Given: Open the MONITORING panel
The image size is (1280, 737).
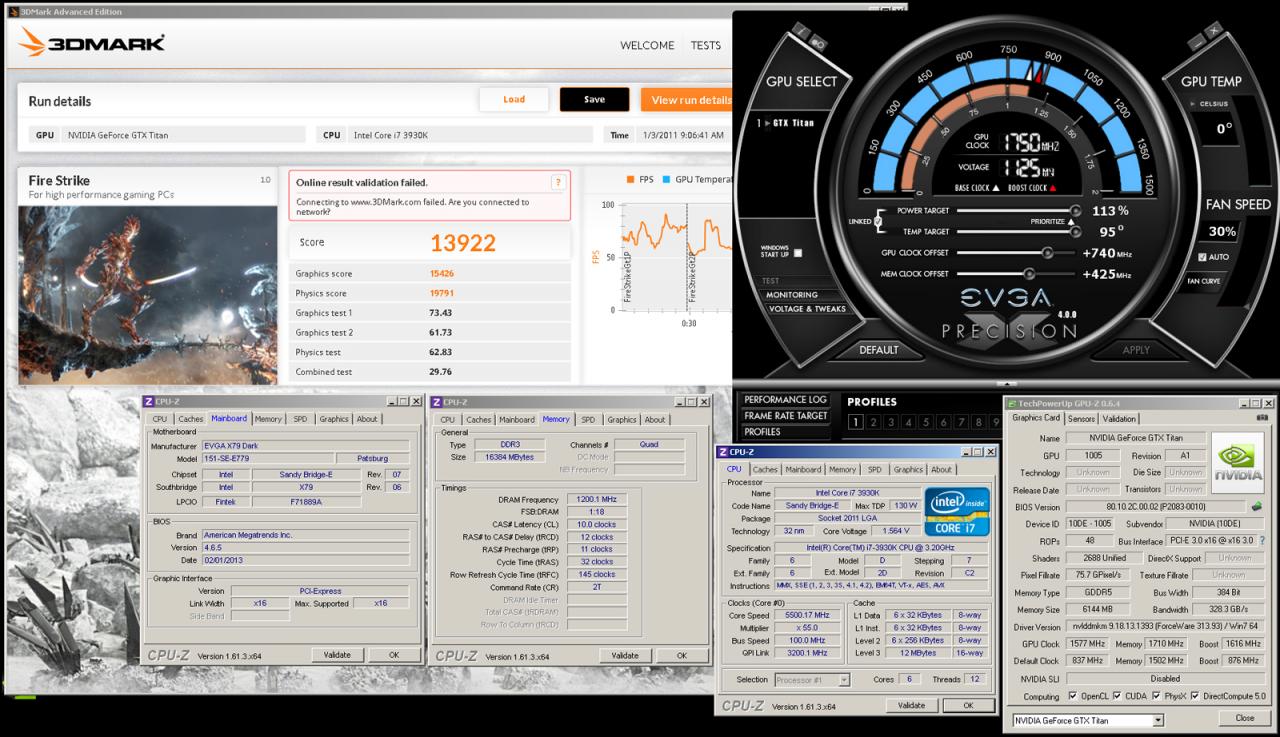Looking at the screenshot, I should [x=791, y=295].
